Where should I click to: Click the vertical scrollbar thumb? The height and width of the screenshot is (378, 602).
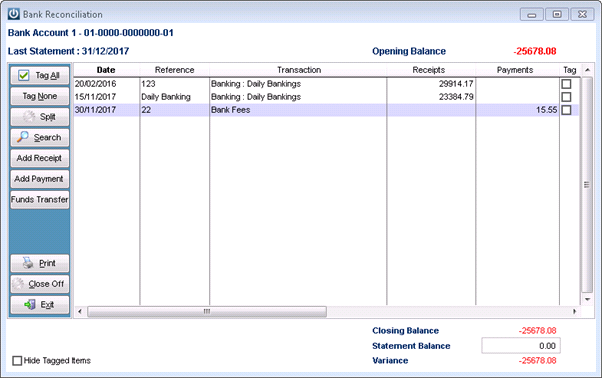point(587,185)
